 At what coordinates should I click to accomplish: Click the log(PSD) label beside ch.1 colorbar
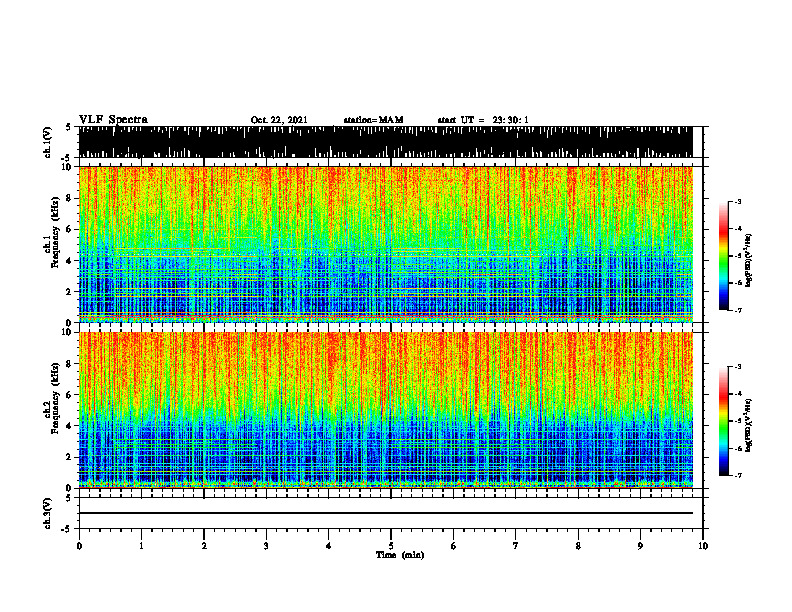(749, 261)
